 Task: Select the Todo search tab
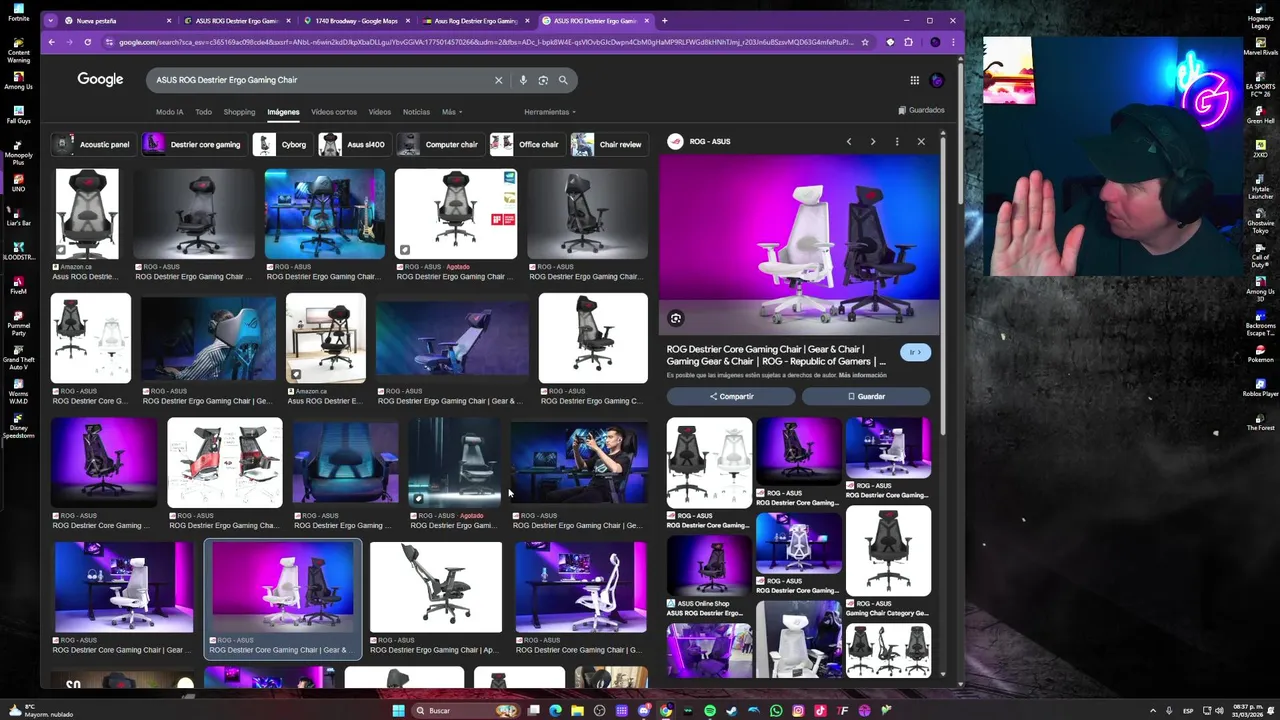pyautogui.click(x=203, y=112)
